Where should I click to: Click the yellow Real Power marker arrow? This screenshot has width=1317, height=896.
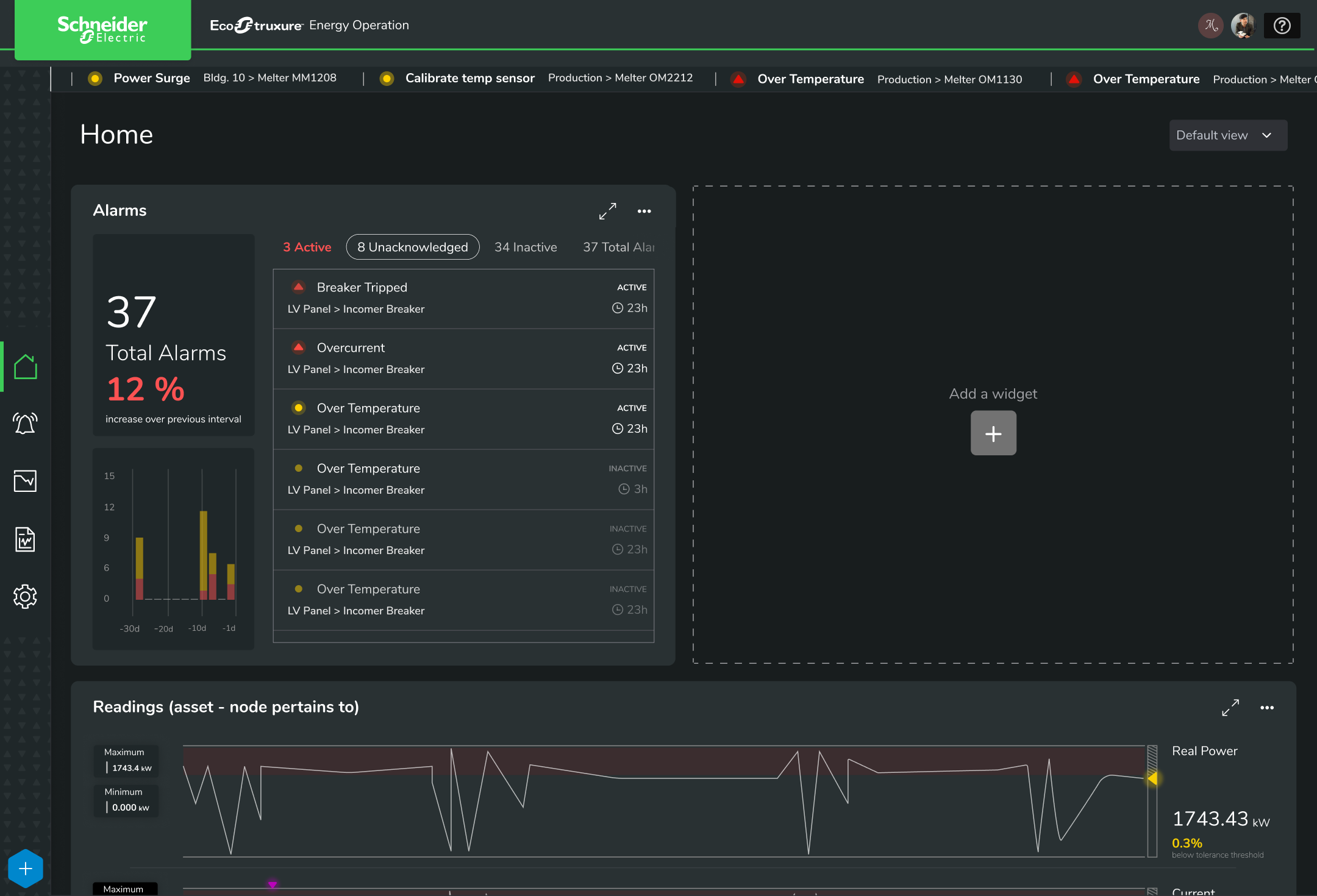(x=1152, y=778)
